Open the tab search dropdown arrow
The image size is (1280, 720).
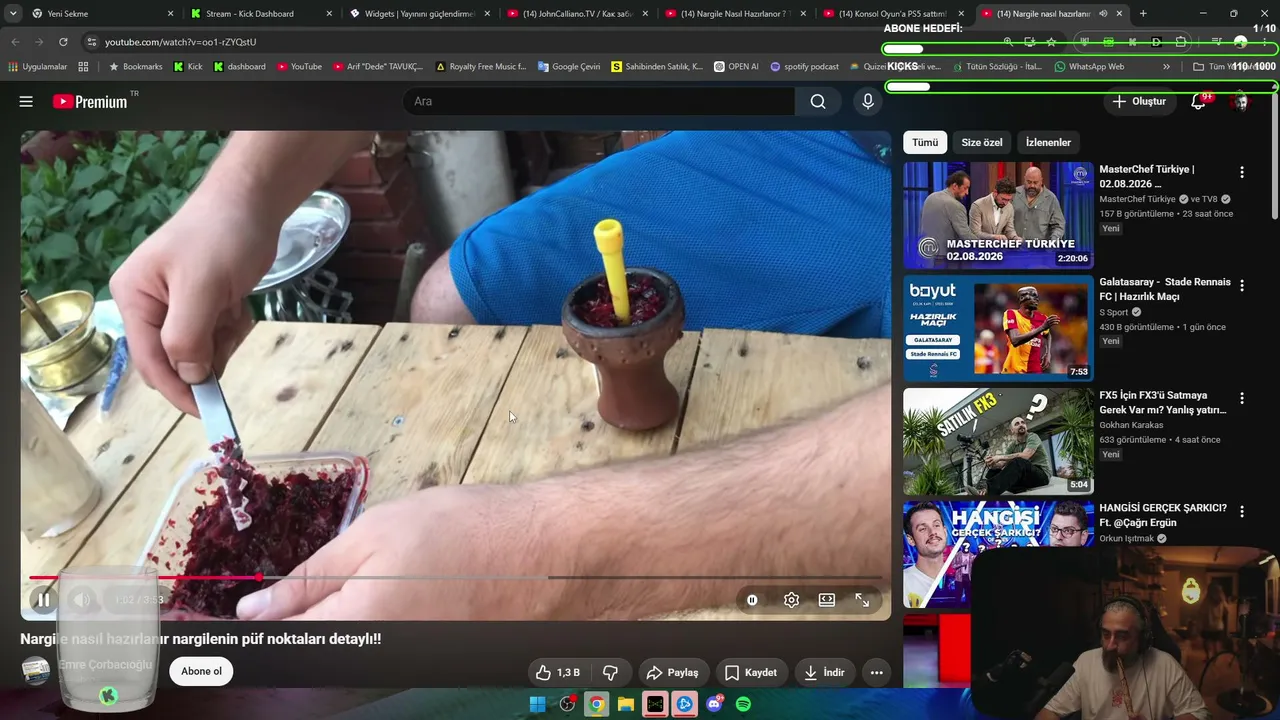pyautogui.click(x=13, y=14)
